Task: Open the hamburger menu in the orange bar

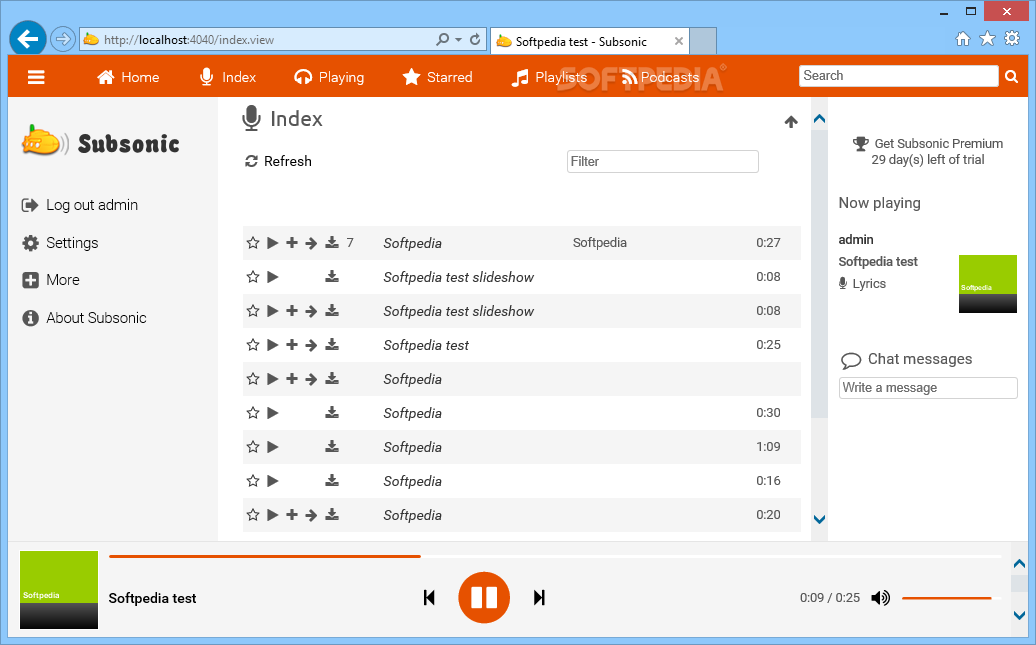Action: point(36,77)
